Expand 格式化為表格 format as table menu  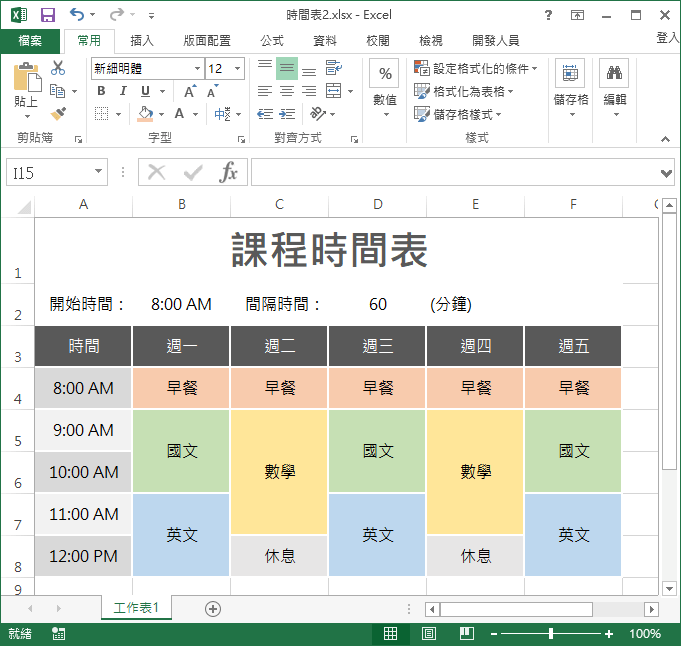click(463, 91)
